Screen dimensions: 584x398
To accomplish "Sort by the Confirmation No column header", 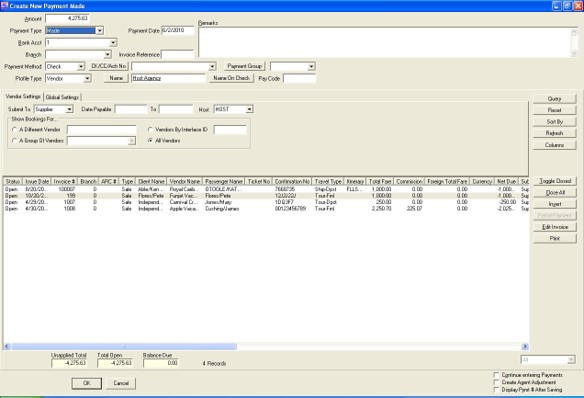I will tap(292, 181).
